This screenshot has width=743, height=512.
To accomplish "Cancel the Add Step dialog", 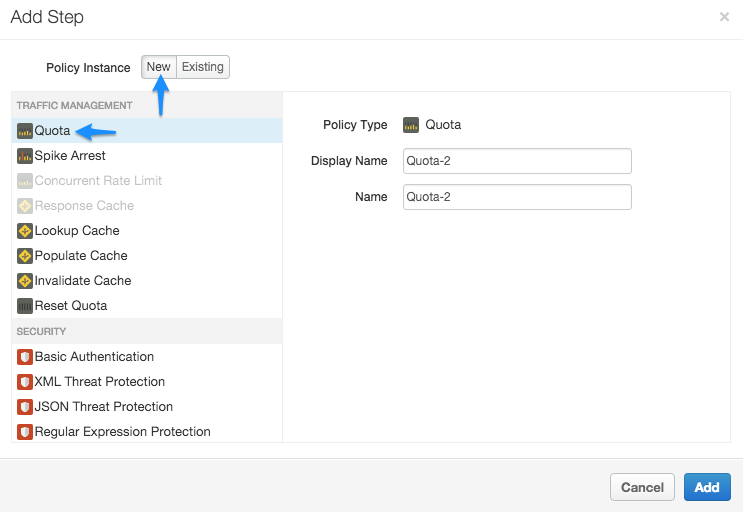I will point(642,487).
